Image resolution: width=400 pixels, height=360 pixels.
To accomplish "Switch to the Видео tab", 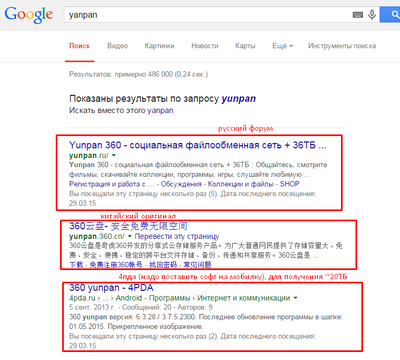I will [x=117, y=46].
